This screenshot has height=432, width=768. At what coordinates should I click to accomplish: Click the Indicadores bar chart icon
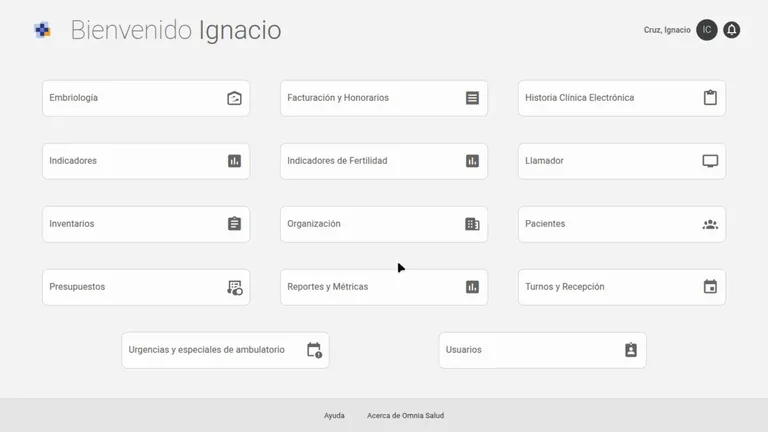coord(234,161)
